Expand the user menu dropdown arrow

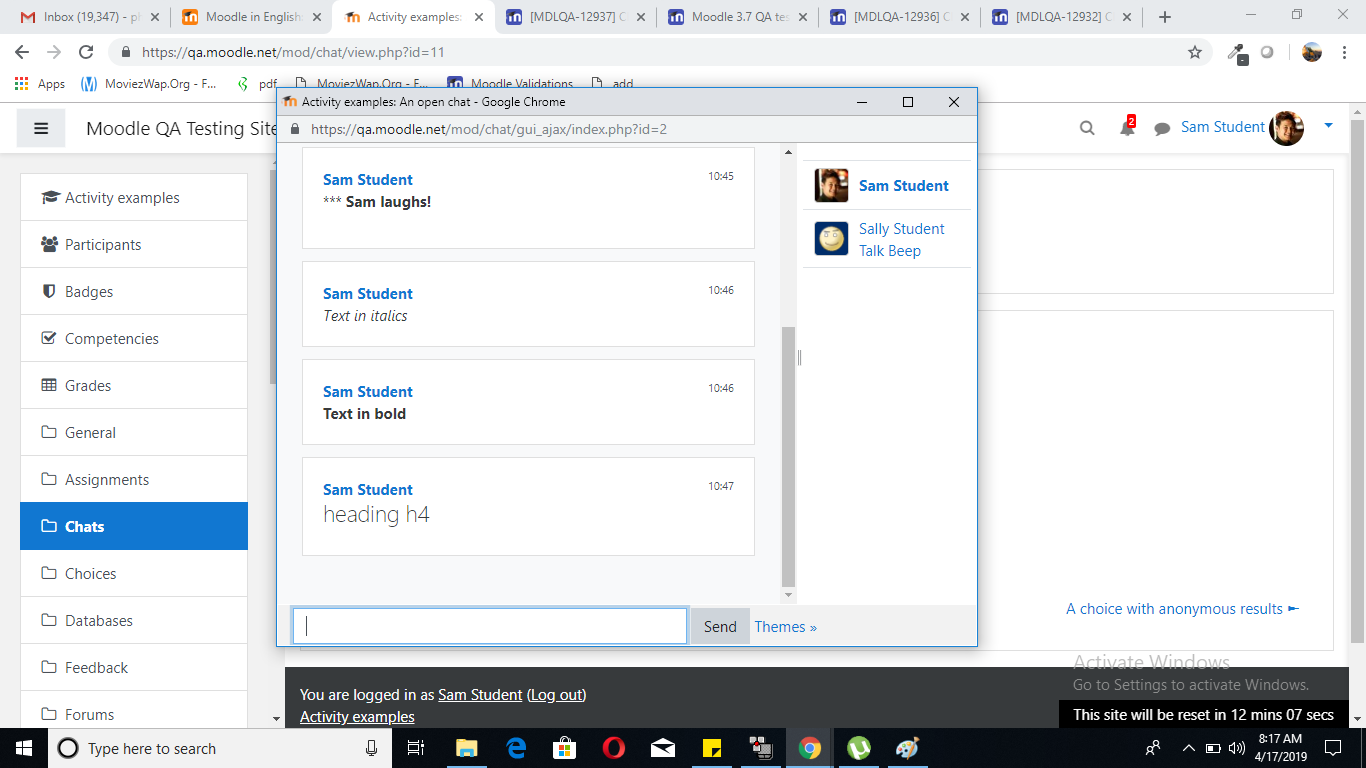coord(1328,126)
